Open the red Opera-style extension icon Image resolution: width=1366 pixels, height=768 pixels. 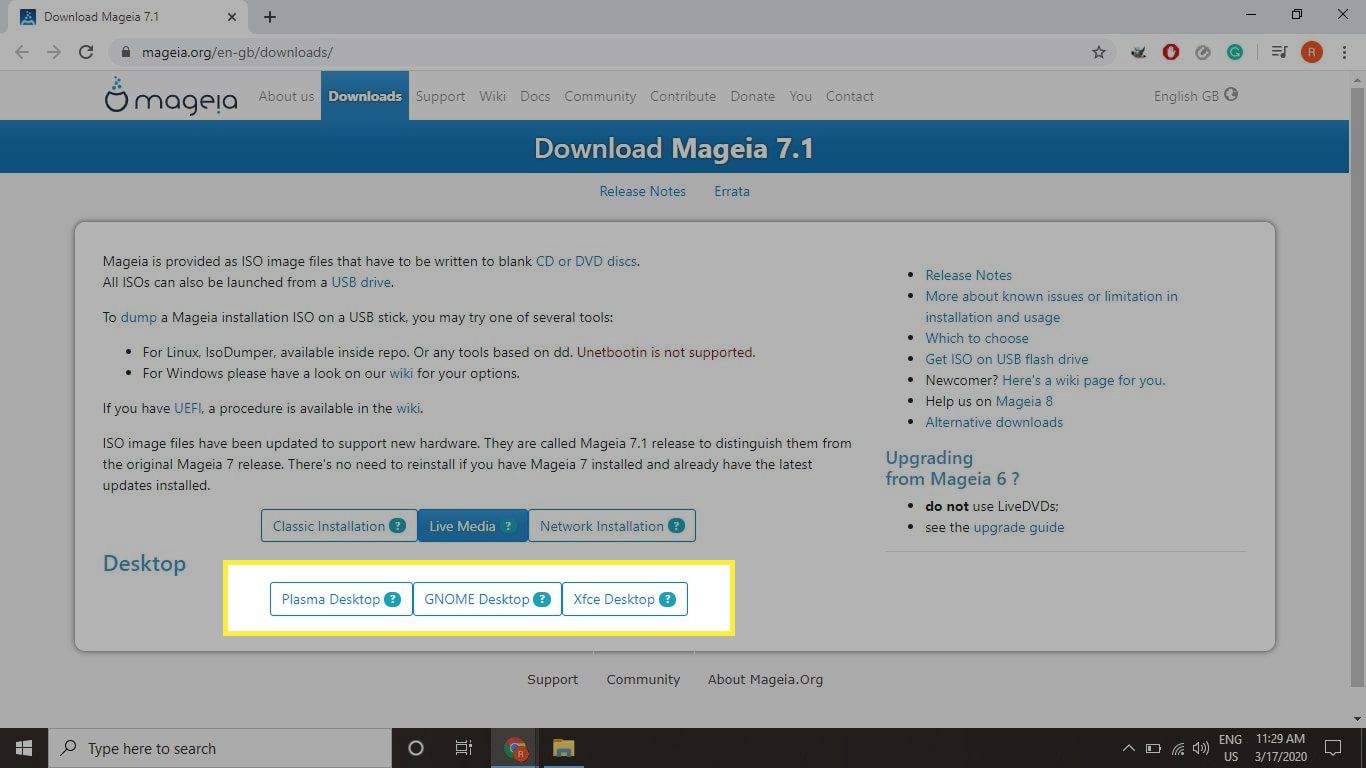point(1171,52)
